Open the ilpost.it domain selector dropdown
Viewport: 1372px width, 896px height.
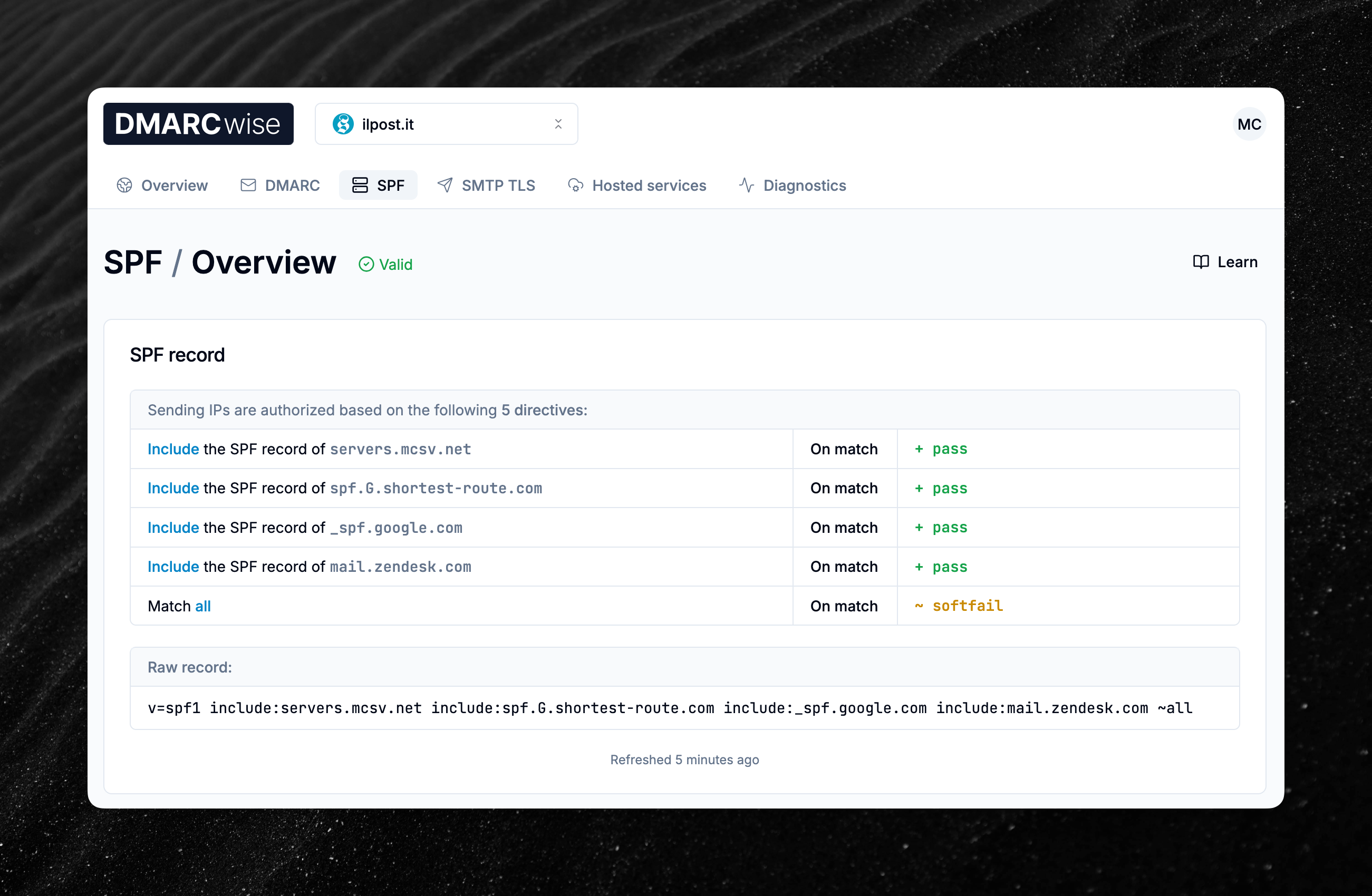tap(446, 124)
